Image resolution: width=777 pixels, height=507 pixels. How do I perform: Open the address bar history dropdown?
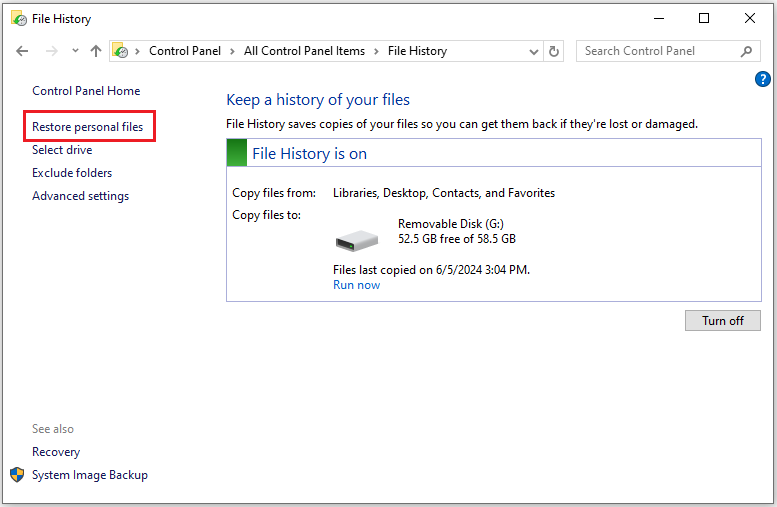pos(534,52)
